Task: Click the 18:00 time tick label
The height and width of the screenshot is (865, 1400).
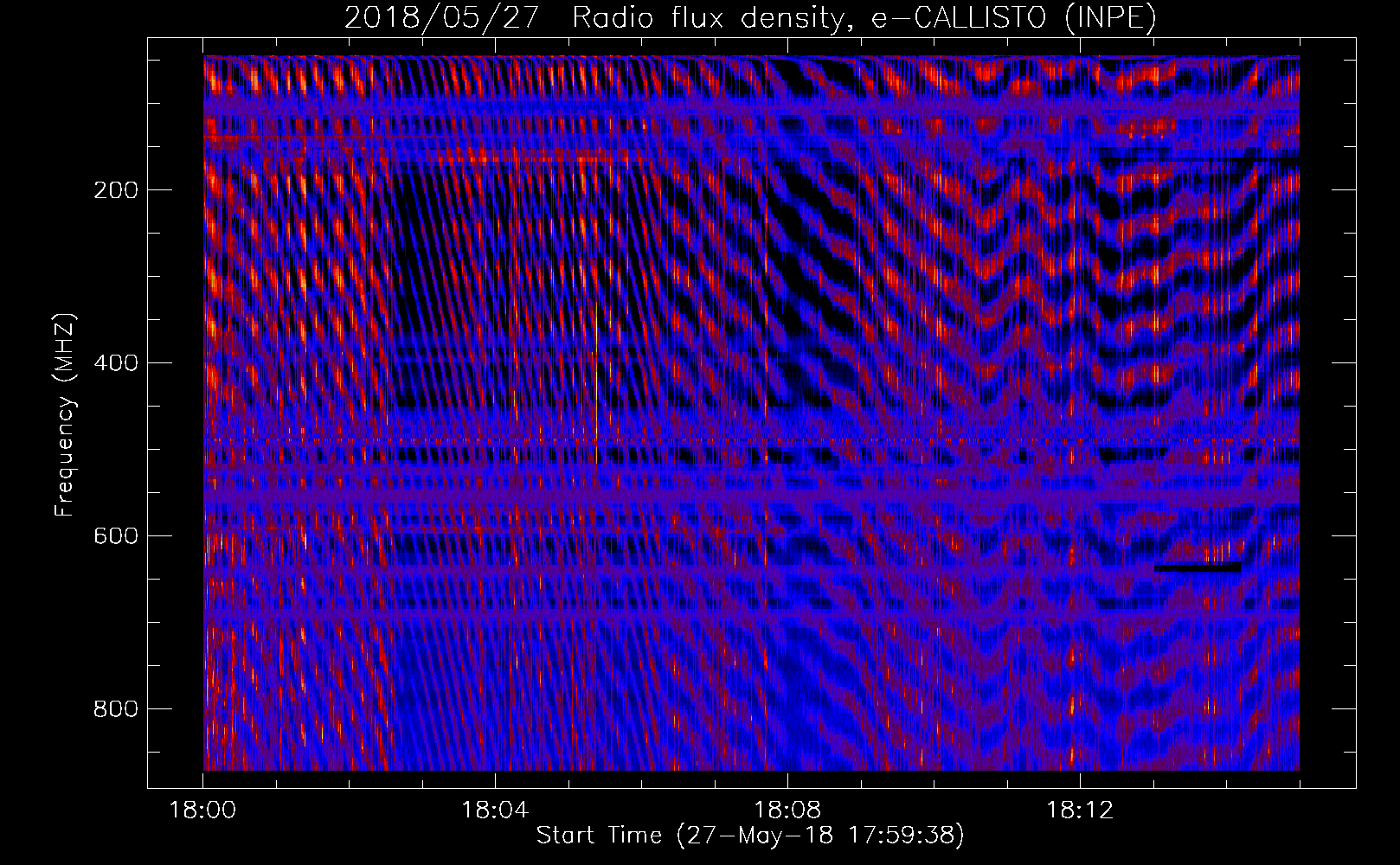Action: (x=202, y=811)
